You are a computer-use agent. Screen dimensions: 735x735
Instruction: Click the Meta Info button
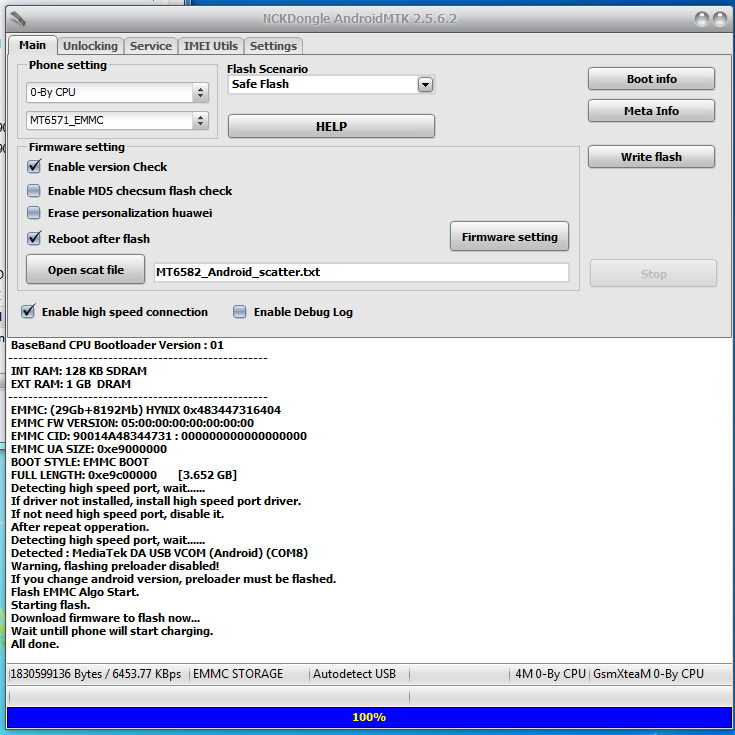click(652, 111)
